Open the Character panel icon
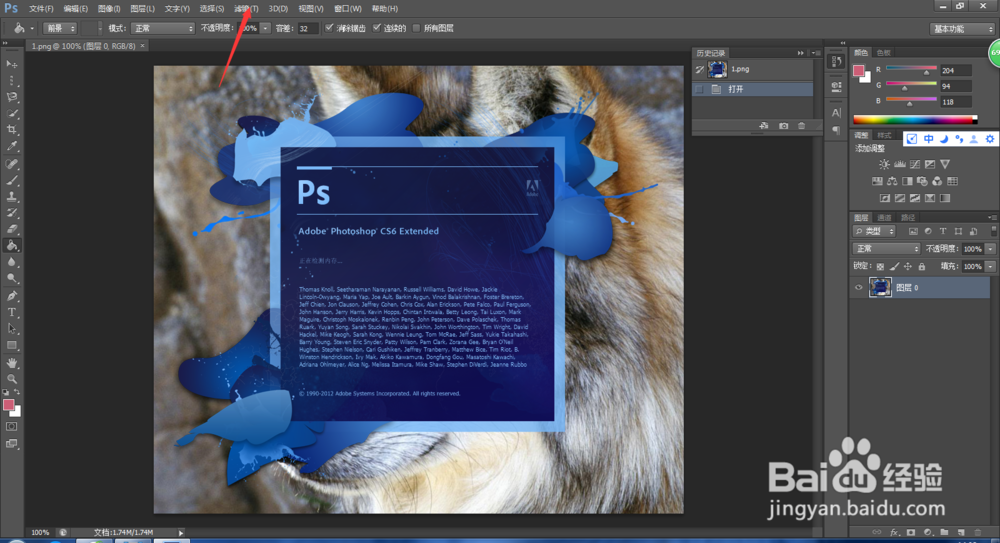The width and height of the screenshot is (1000, 543). click(x=835, y=113)
